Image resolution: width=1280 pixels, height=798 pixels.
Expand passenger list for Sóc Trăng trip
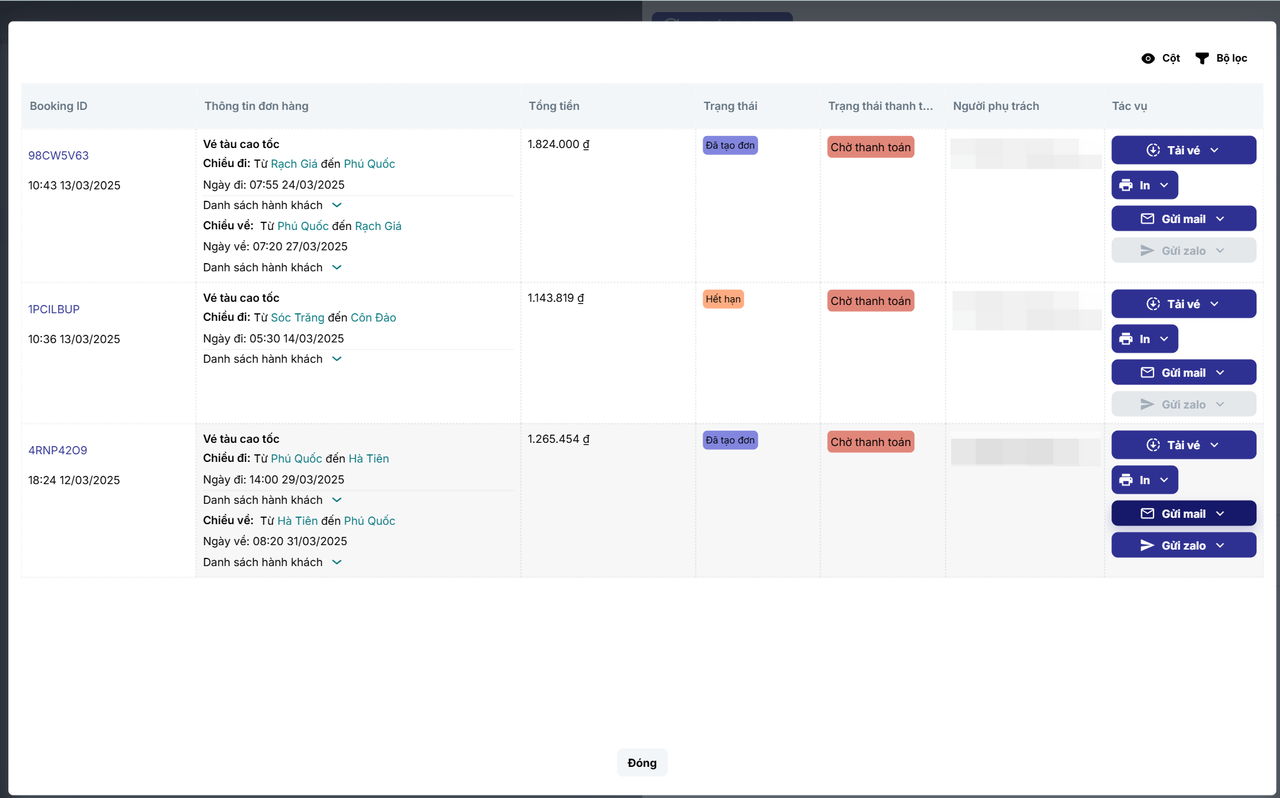pos(272,359)
